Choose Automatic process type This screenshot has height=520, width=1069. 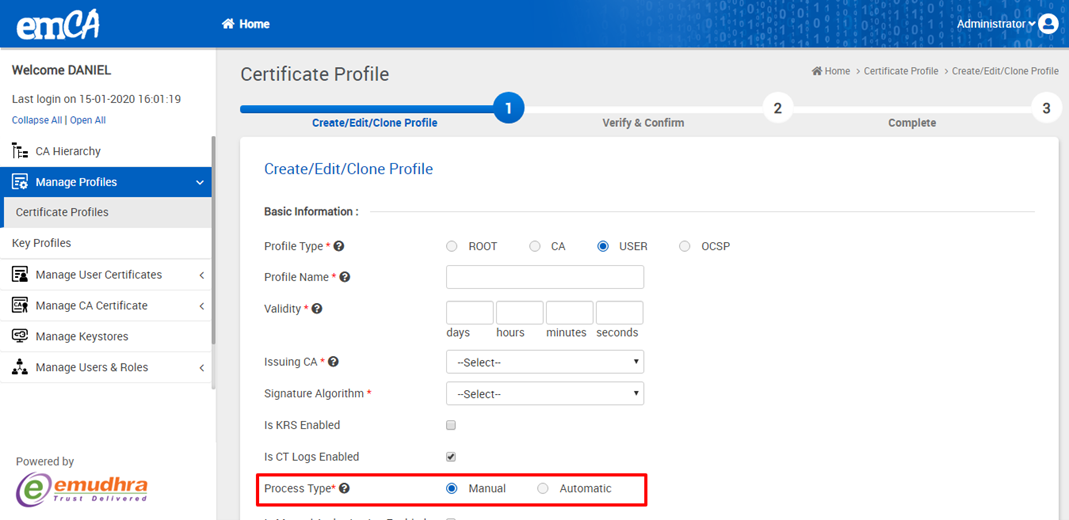click(543, 489)
